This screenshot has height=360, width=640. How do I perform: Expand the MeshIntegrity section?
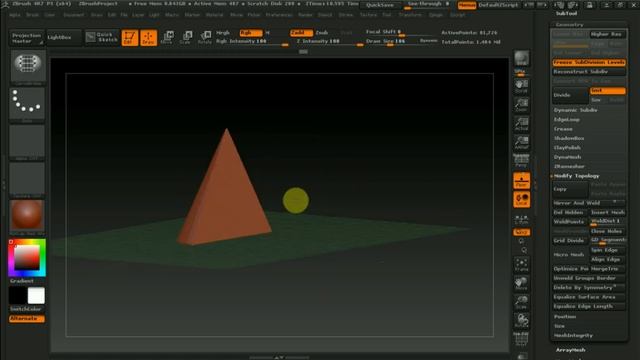[x=573, y=336]
